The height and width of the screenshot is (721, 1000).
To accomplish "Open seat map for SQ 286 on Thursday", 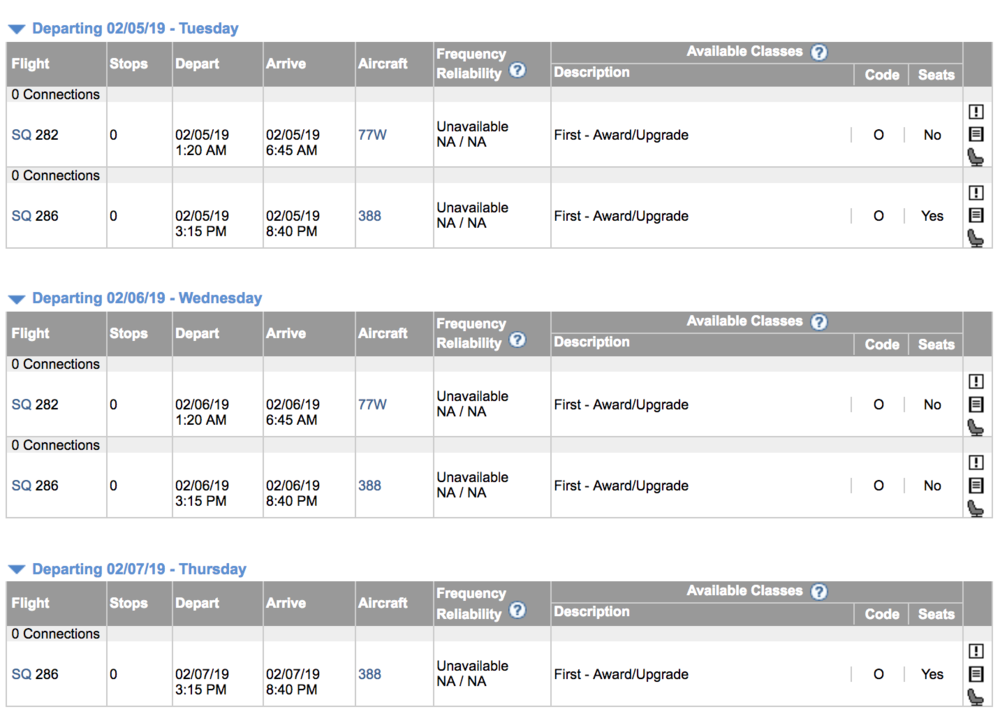I will click(x=976, y=697).
